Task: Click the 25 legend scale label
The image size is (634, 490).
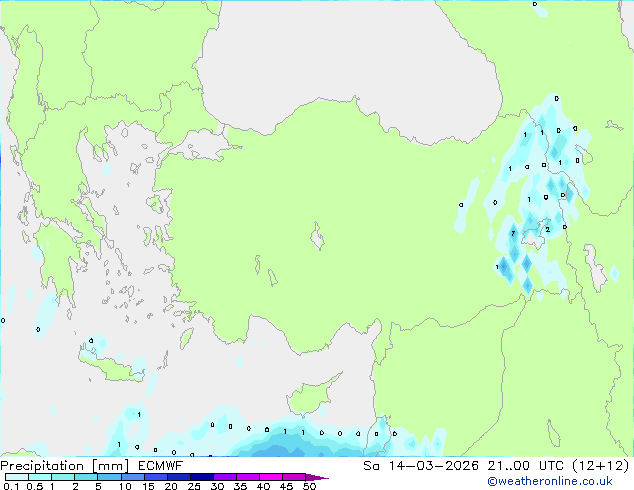Action: [194, 486]
